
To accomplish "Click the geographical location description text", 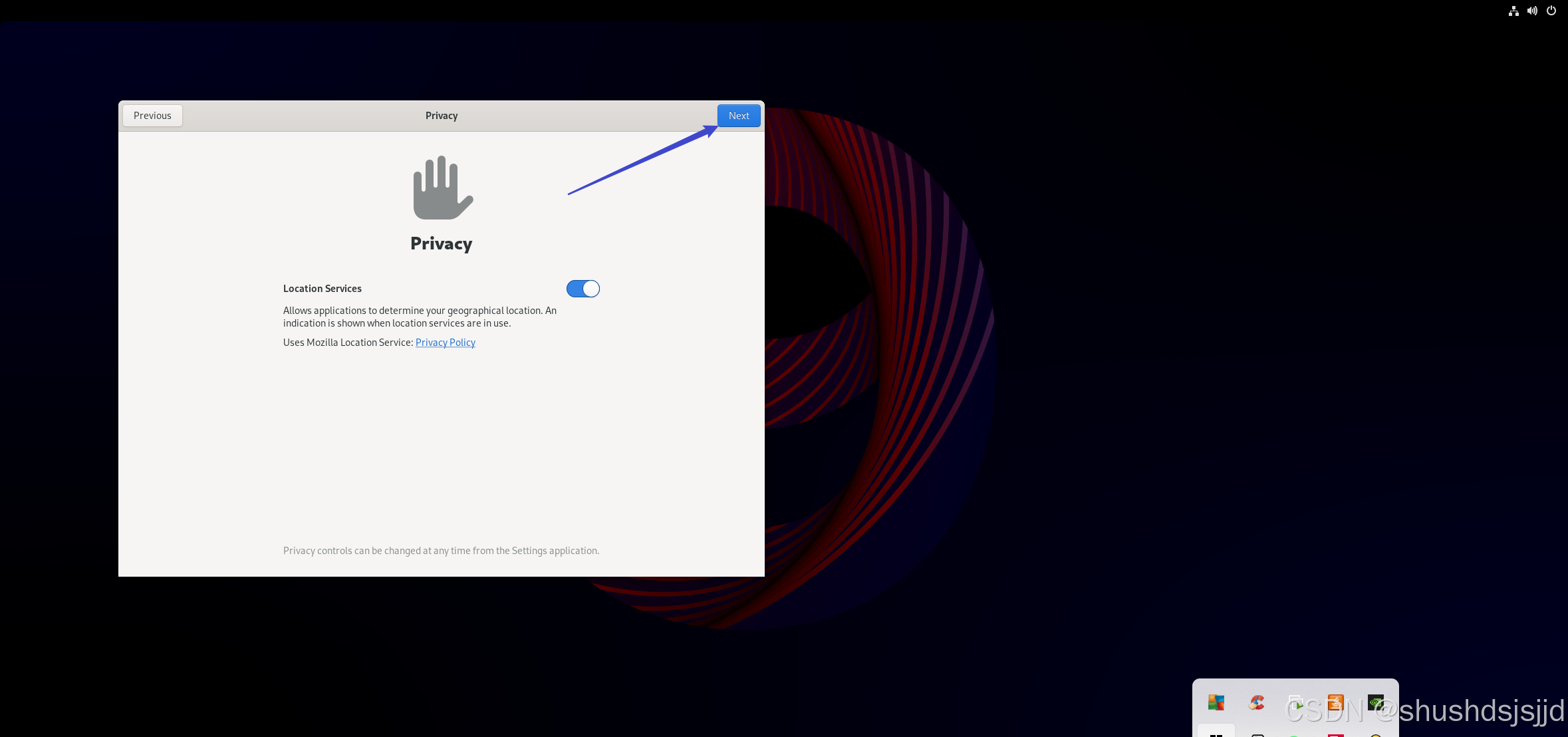I will pyautogui.click(x=419, y=317).
